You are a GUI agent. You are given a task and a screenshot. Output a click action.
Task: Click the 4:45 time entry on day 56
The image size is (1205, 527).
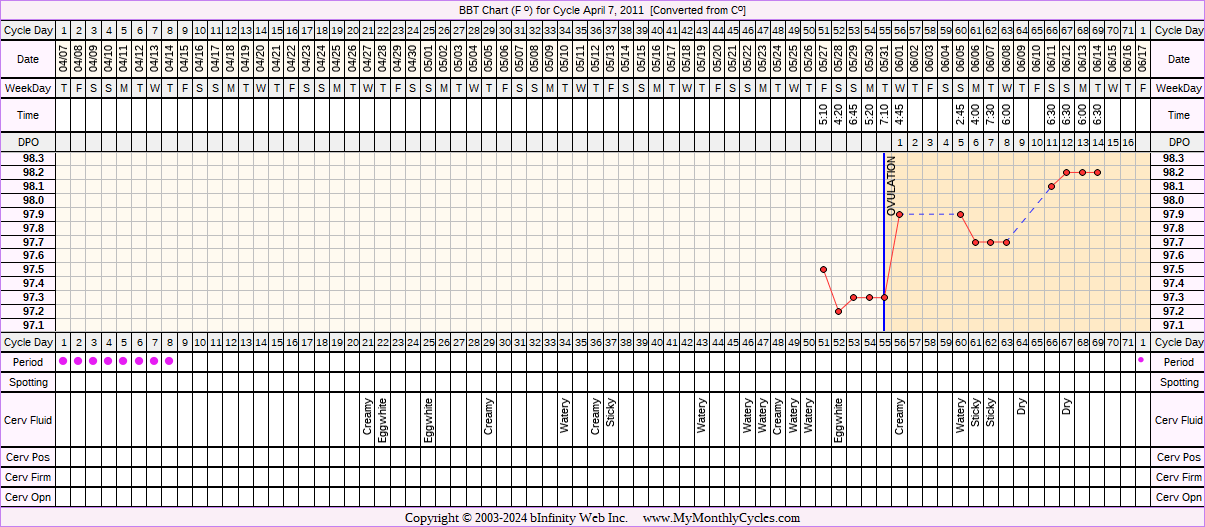click(899, 115)
